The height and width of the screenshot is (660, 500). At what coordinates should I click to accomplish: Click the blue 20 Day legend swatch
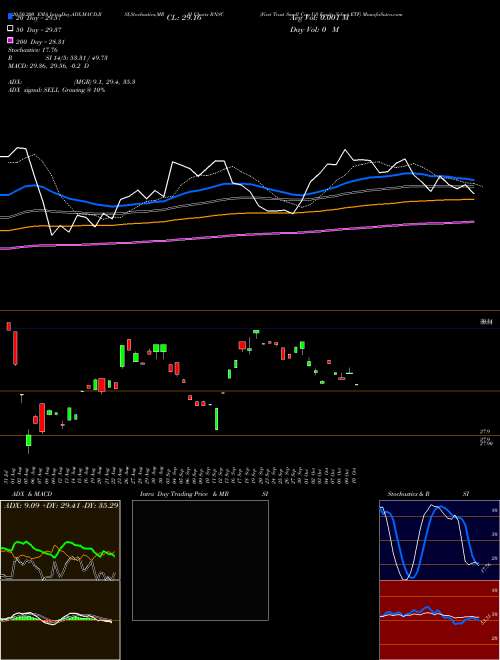[x=10, y=16]
